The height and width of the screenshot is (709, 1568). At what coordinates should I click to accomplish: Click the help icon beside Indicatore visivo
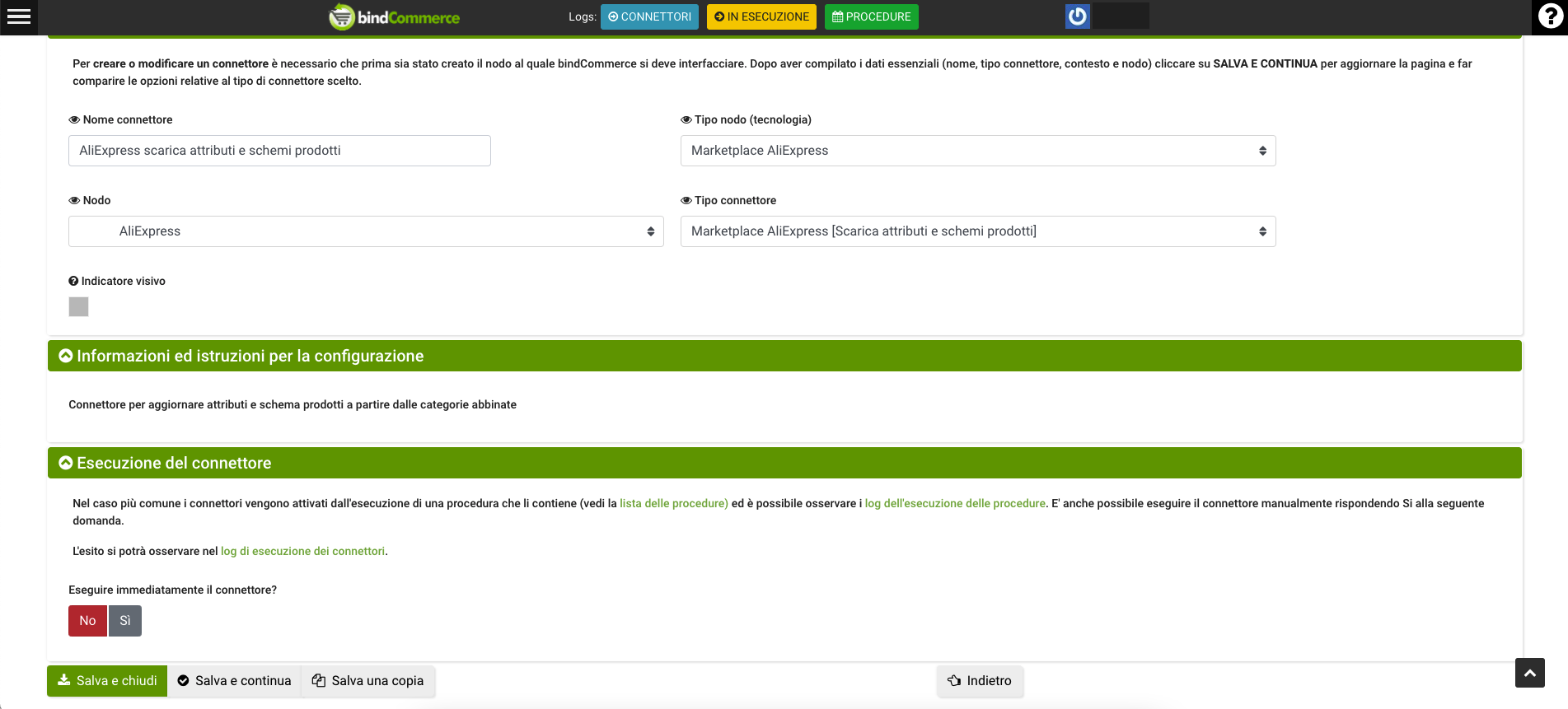73,282
